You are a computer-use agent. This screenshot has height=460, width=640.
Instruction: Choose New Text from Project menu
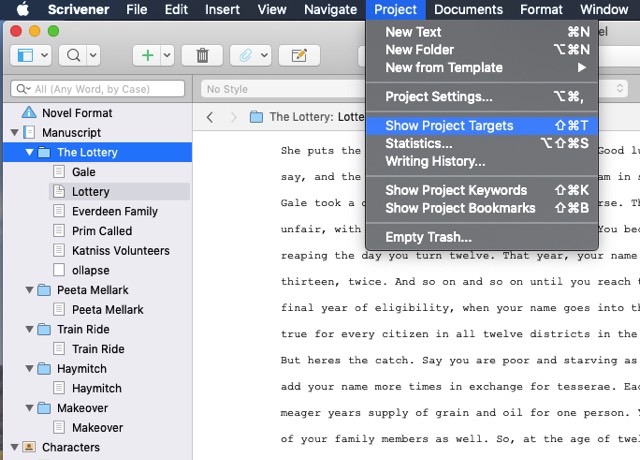482,32
